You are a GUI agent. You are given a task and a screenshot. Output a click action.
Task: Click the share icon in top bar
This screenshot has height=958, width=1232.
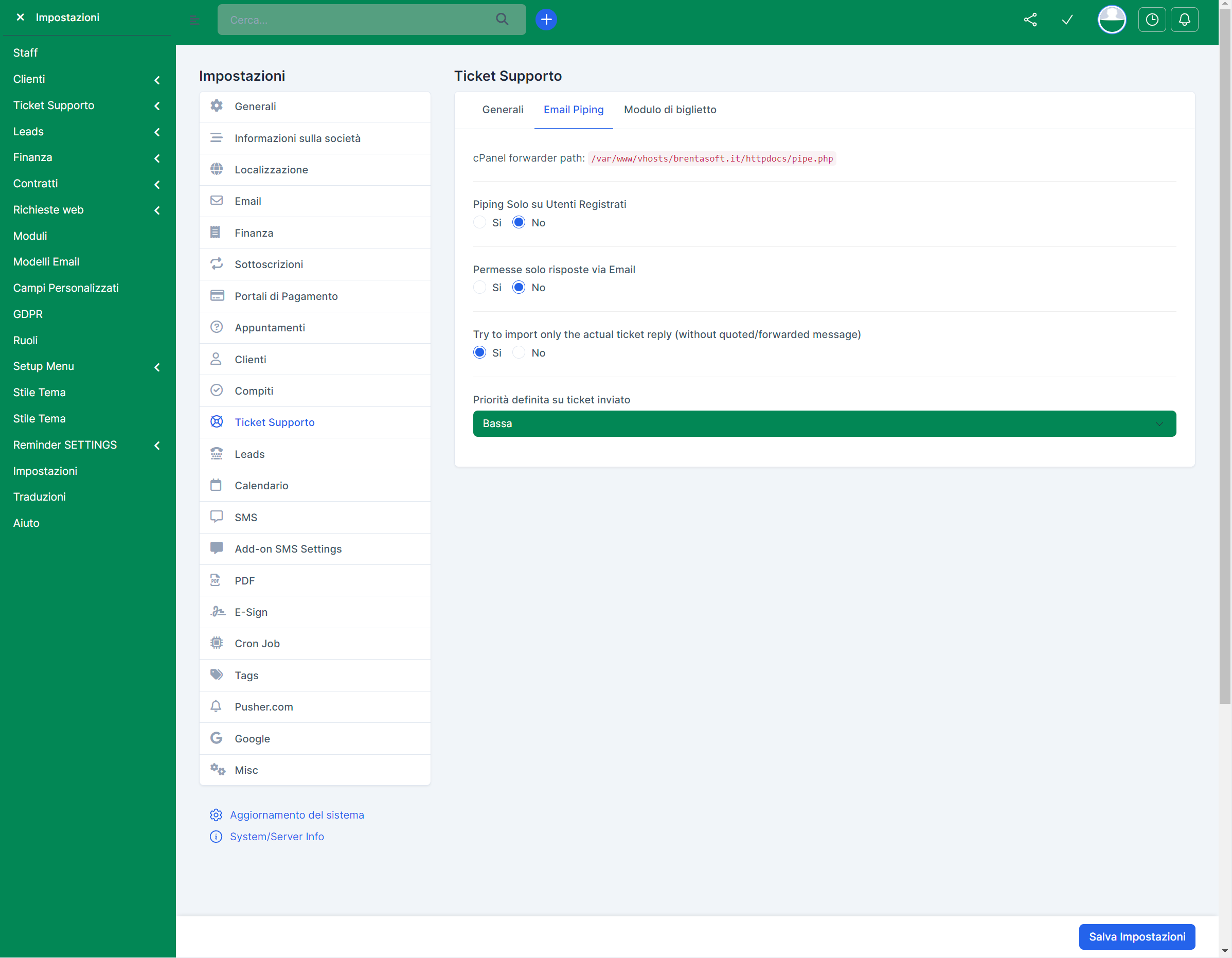(1030, 20)
